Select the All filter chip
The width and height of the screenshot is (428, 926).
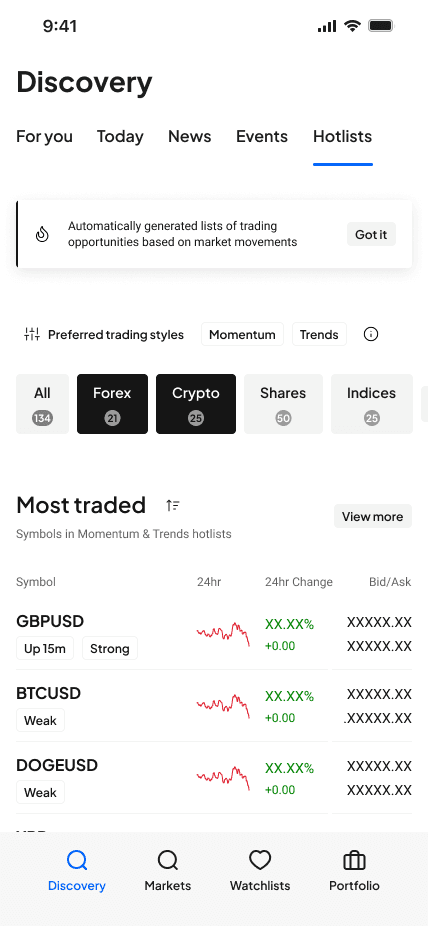coord(43,404)
